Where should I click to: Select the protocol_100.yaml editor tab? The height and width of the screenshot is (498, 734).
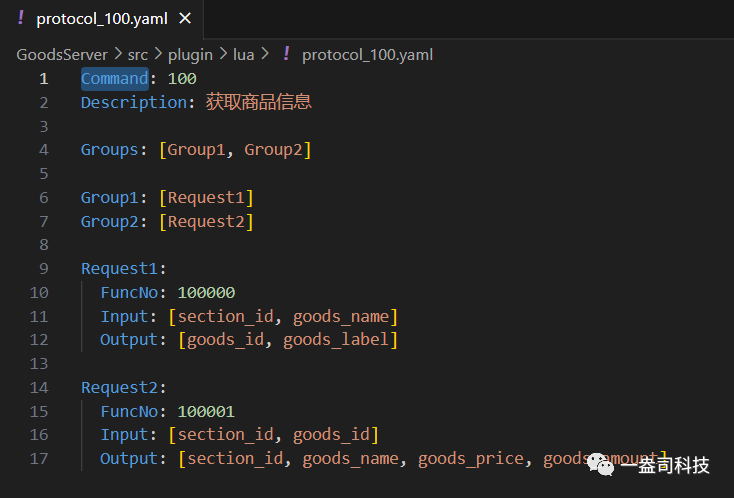102,19
